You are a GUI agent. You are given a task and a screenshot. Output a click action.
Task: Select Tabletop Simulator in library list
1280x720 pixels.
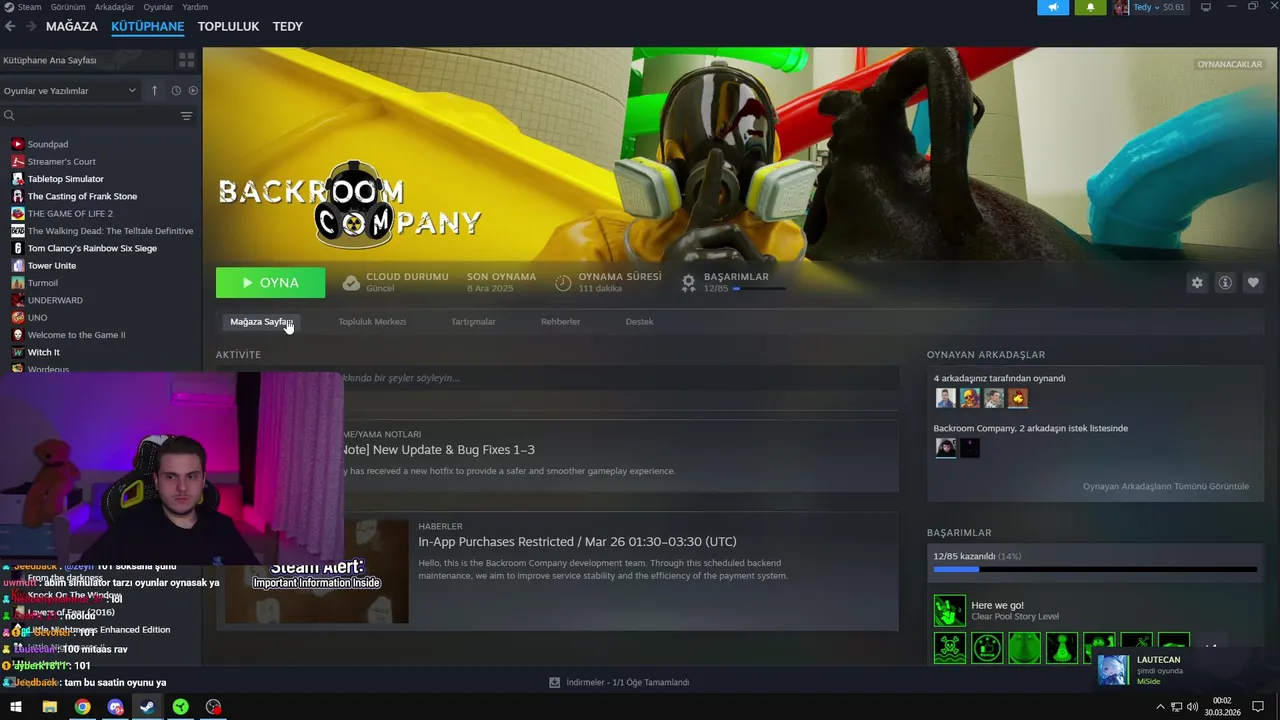click(65, 179)
